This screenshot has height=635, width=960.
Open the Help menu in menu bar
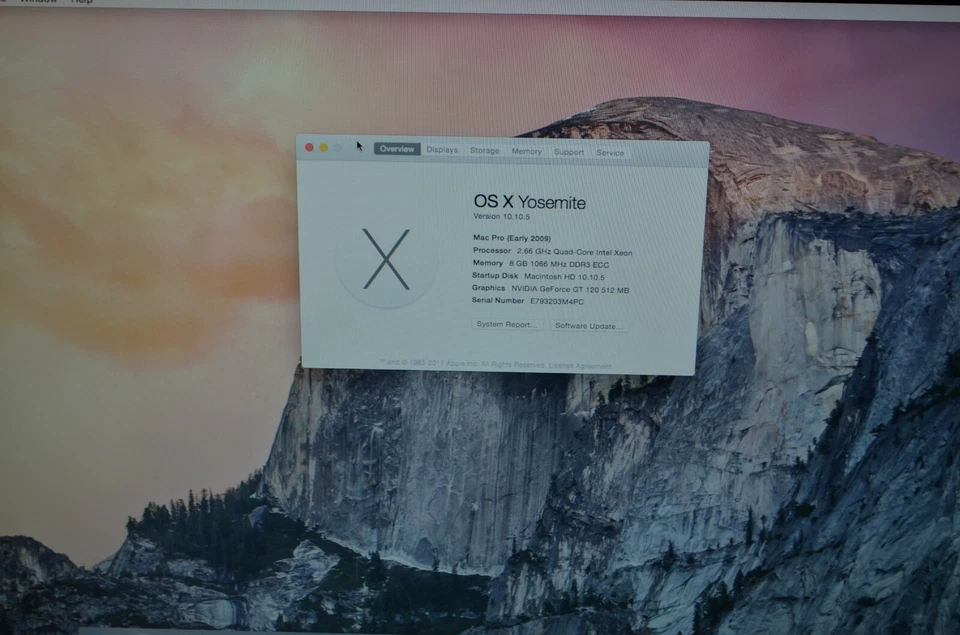[81, 2]
